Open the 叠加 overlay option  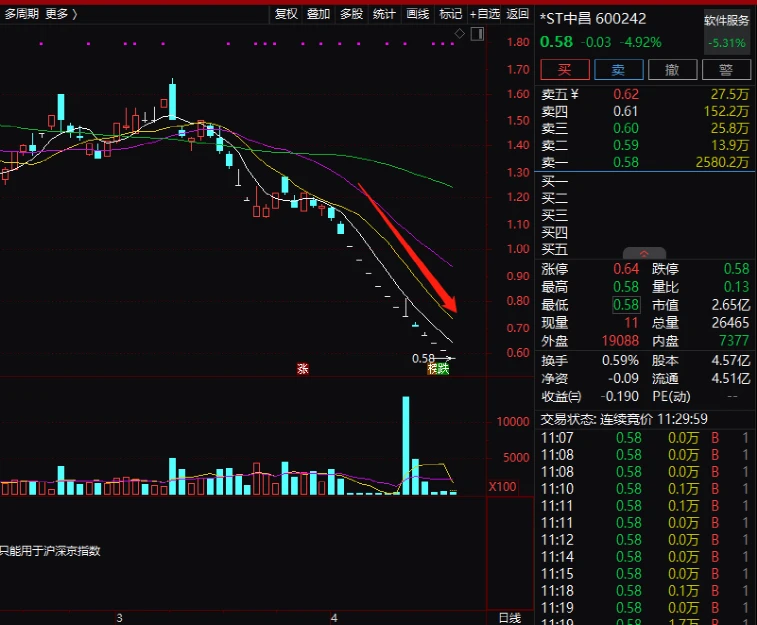pos(318,14)
